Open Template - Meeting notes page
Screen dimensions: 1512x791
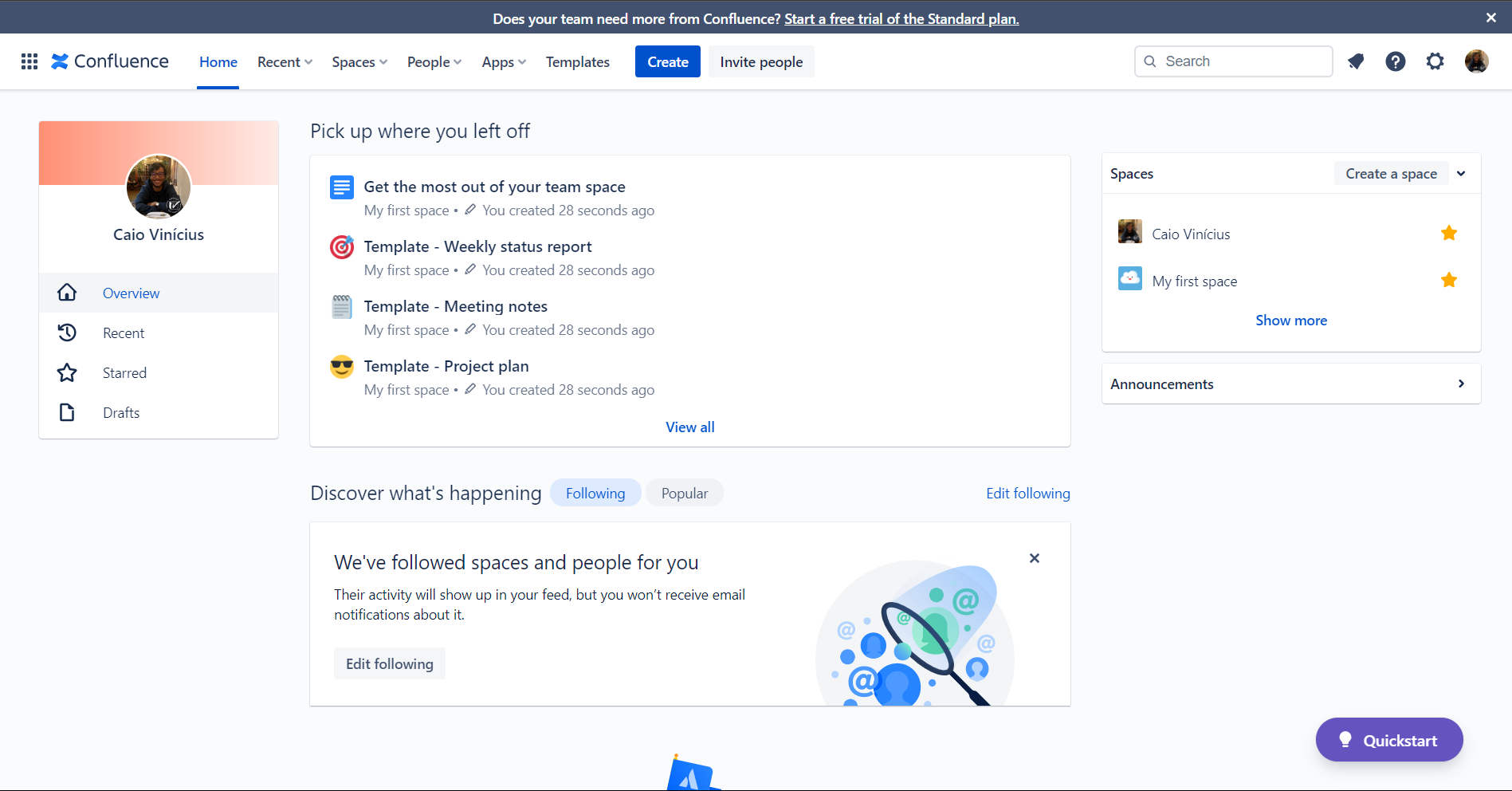[455, 306]
